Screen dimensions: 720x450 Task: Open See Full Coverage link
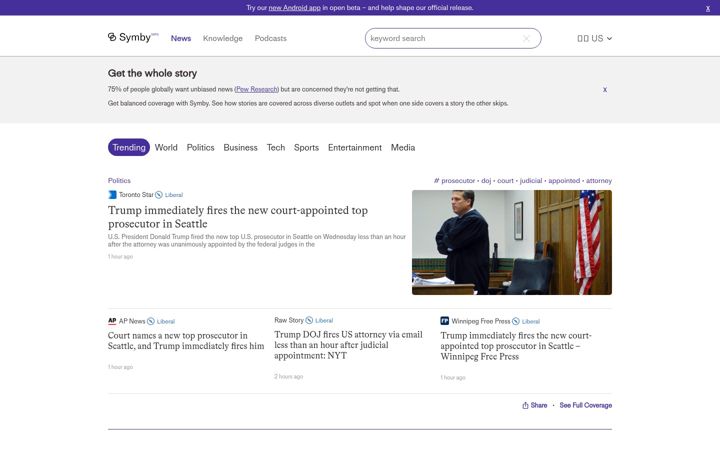tap(585, 405)
